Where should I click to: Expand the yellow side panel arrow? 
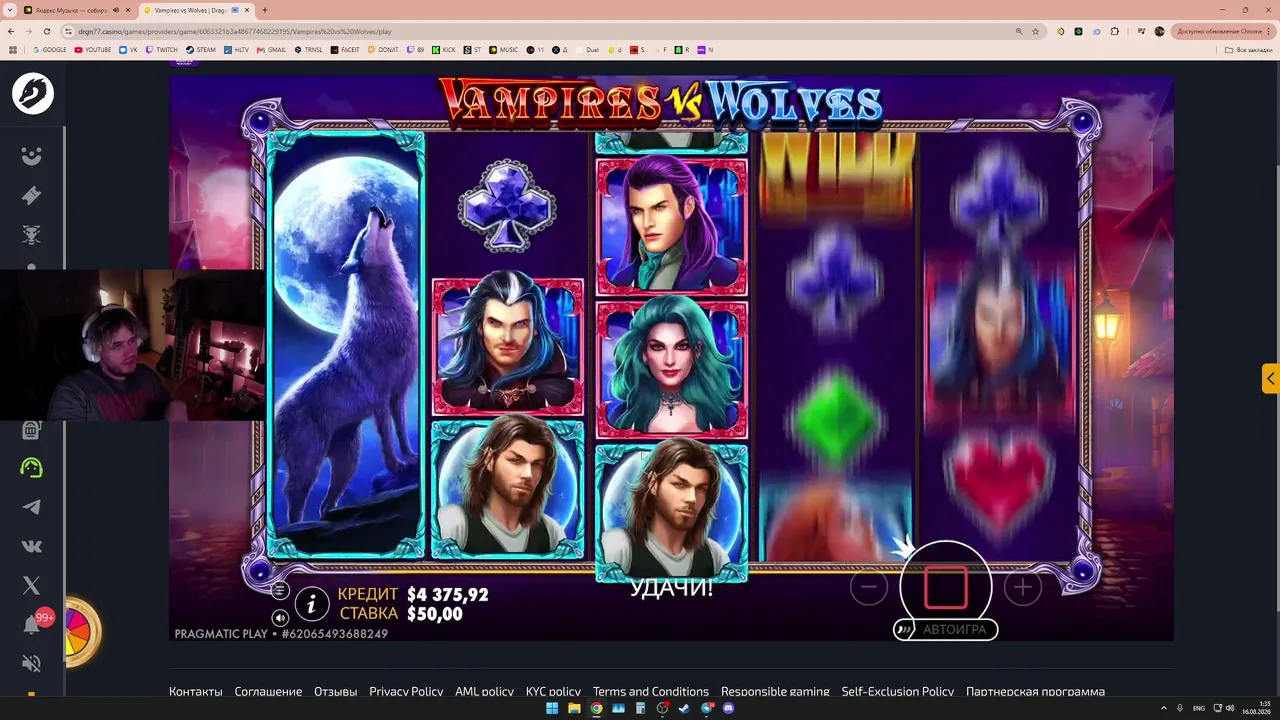[x=1270, y=379]
